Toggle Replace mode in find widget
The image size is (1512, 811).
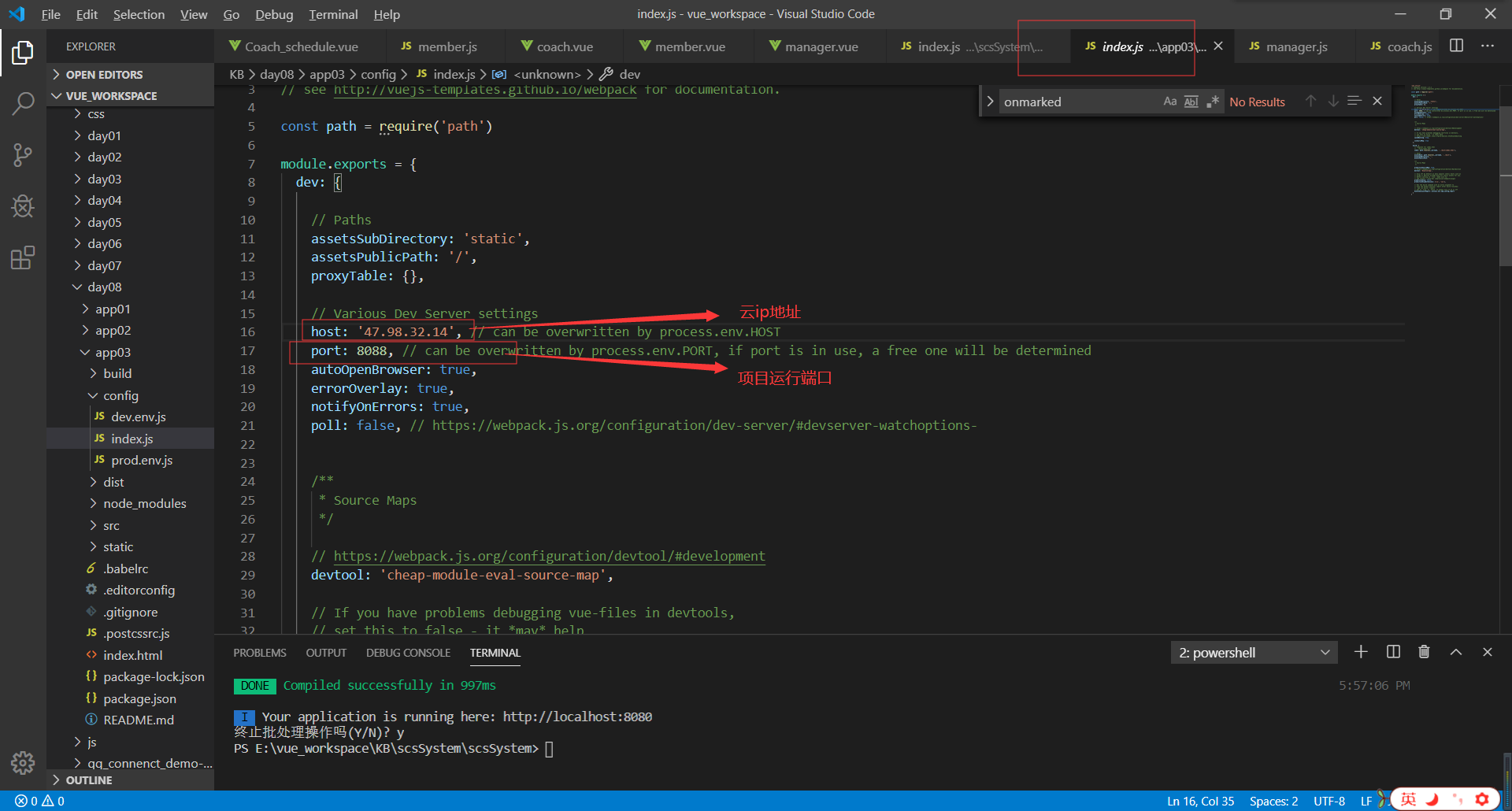(x=990, y=102)
